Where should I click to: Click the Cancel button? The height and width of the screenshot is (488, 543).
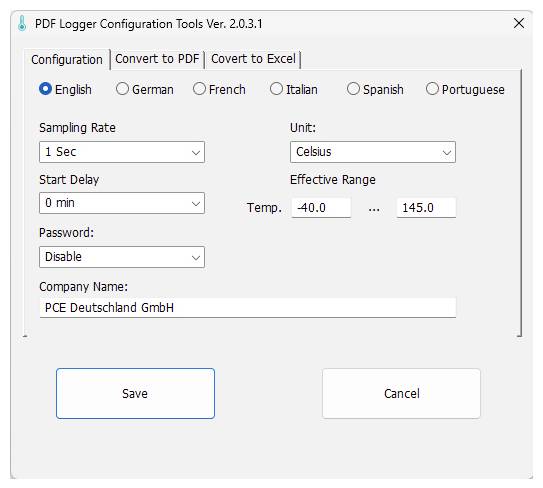pyautogui.click(x=401, y=393)
